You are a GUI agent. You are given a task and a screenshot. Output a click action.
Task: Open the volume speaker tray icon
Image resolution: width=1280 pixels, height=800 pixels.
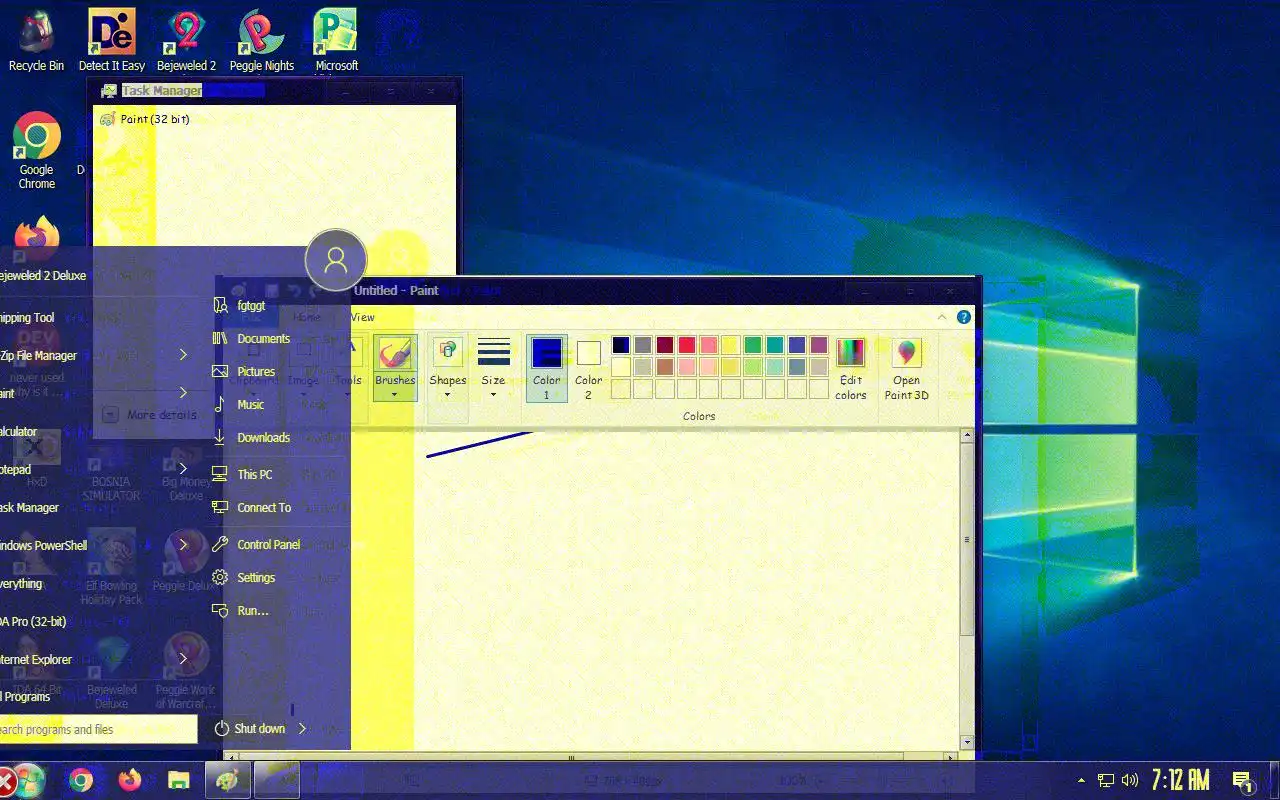[1130, 780]
